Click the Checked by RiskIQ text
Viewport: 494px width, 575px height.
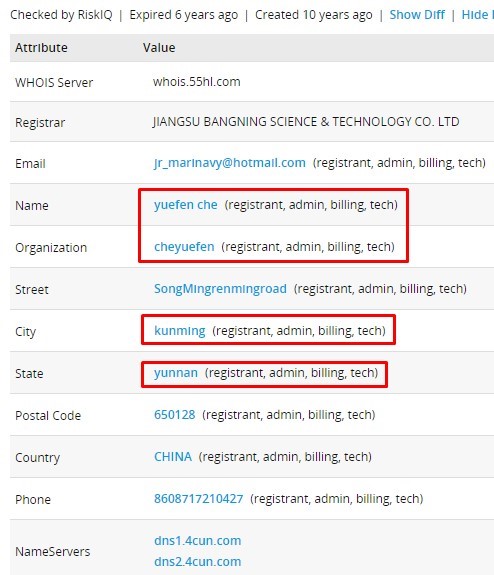[61, 15]
